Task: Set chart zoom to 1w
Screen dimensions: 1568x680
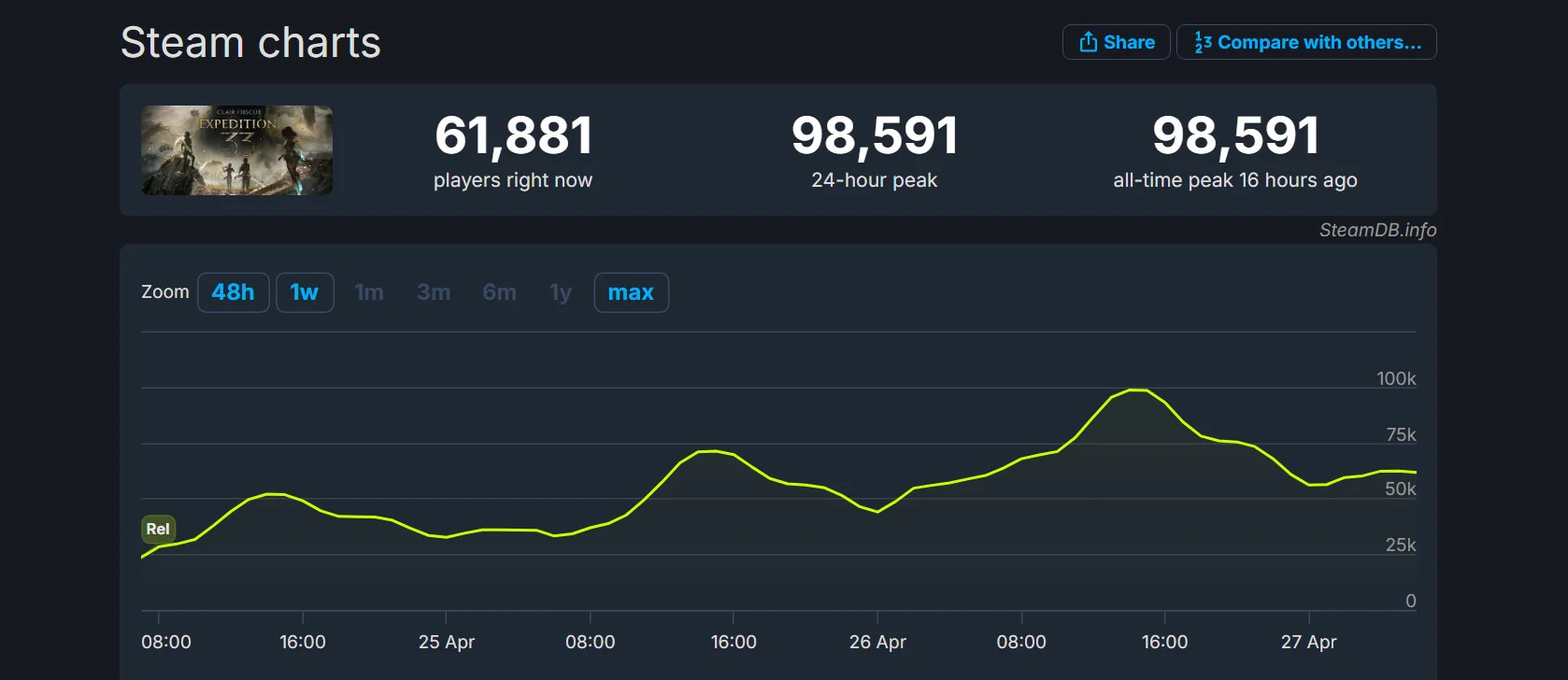Action: click(x=304, y=292)
